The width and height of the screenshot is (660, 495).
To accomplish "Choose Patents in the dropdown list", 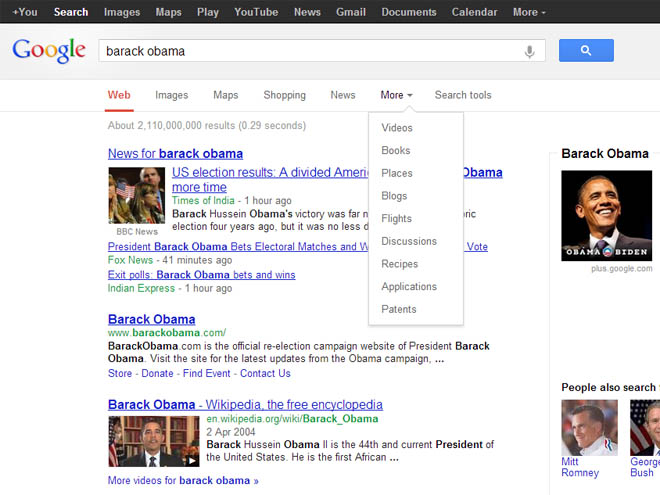I will click(399, 309).
